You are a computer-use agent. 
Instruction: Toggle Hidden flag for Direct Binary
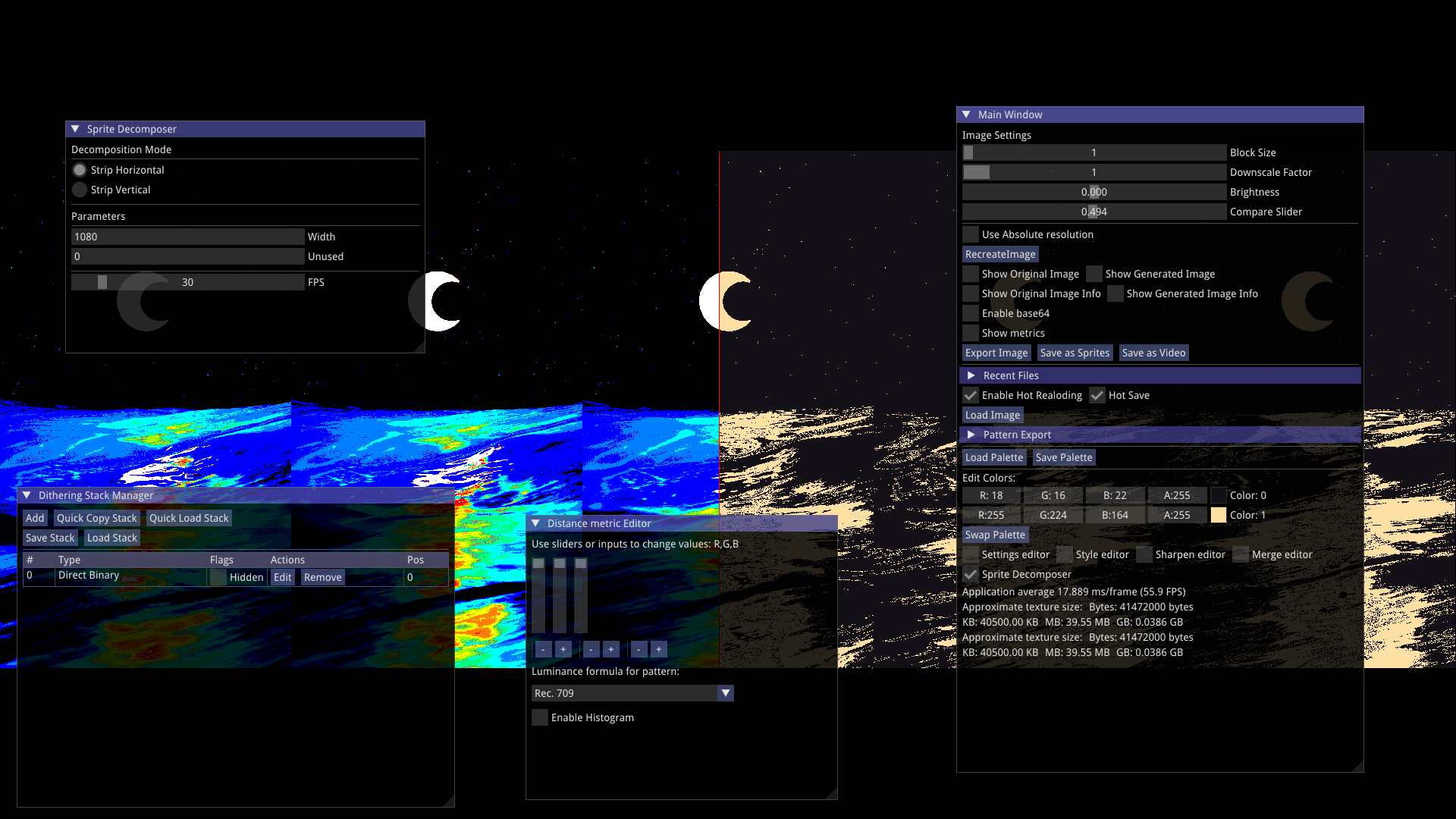point(218,577)
